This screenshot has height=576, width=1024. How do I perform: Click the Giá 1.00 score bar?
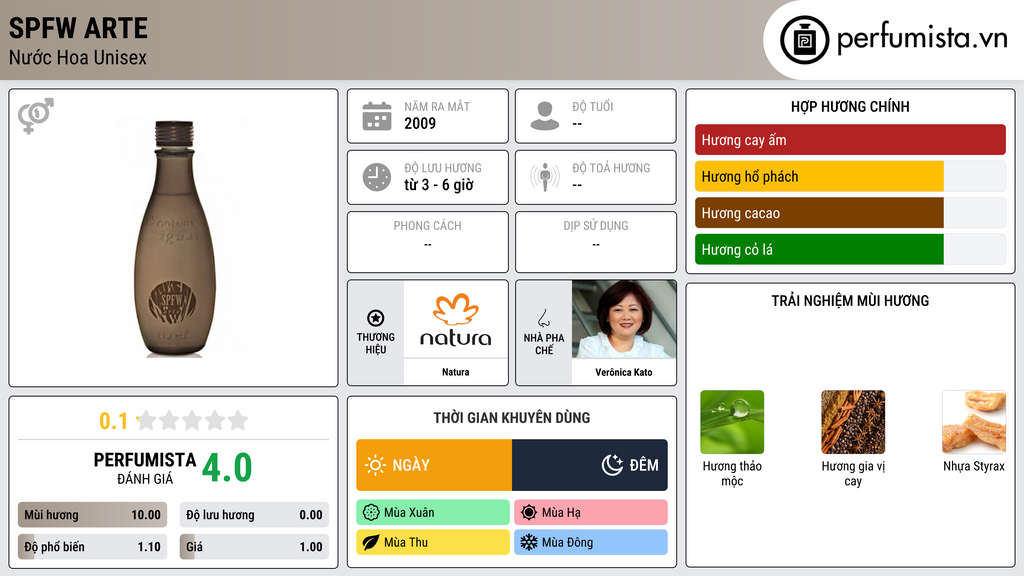[254, 547]
